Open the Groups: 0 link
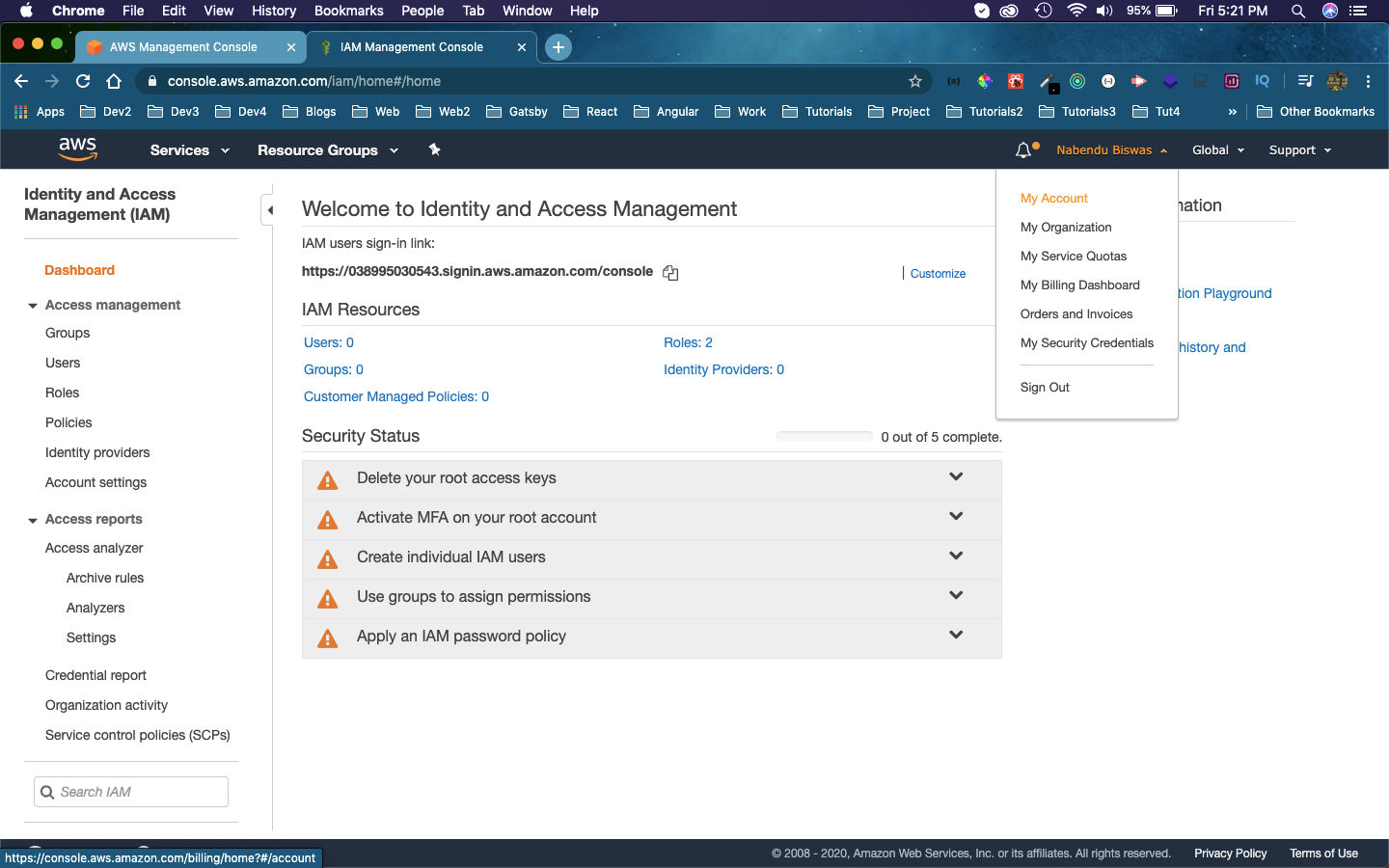This screenshot has width=1389, height=868. [x=334, y=369]
